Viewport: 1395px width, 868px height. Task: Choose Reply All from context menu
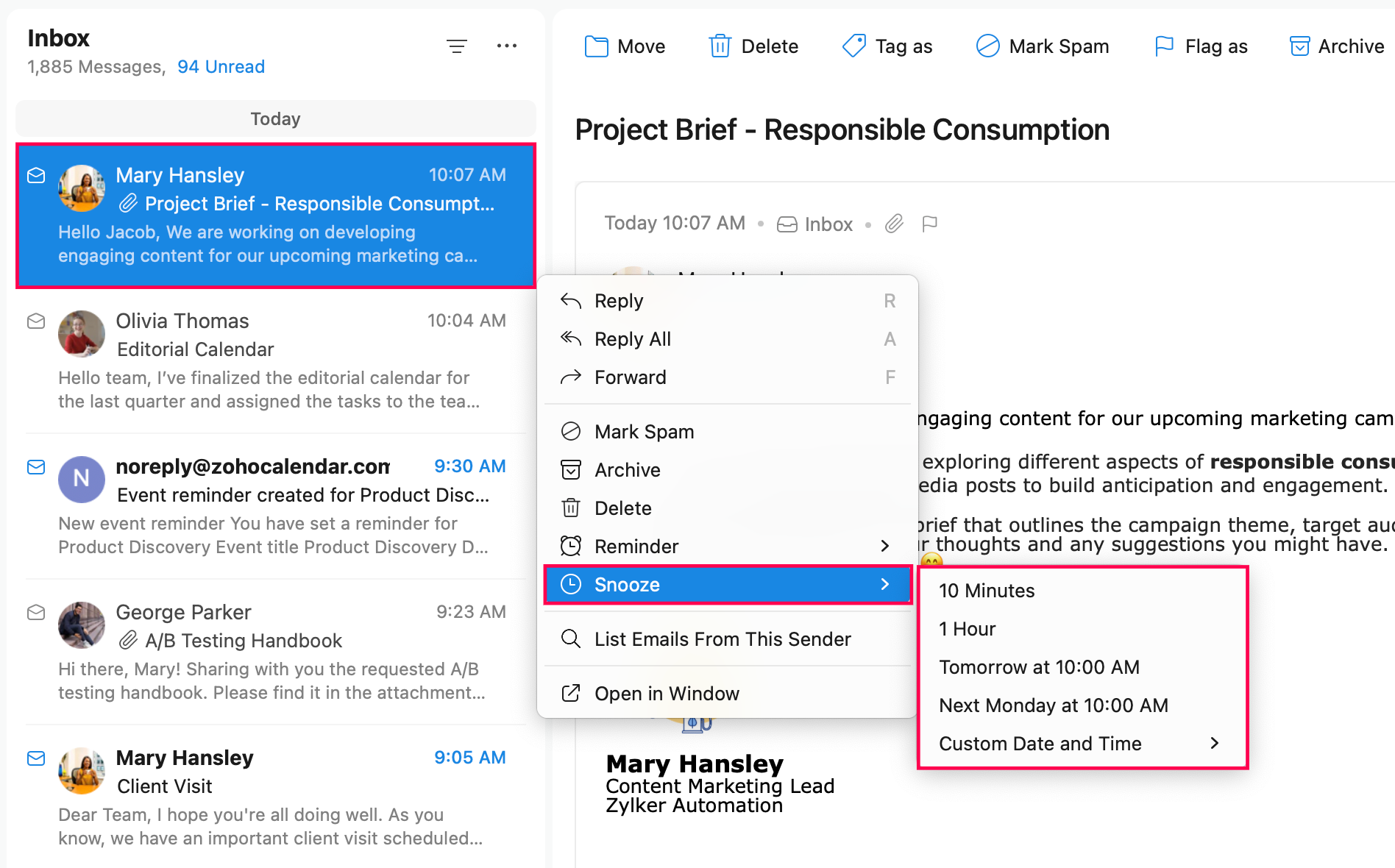point(633,339)
